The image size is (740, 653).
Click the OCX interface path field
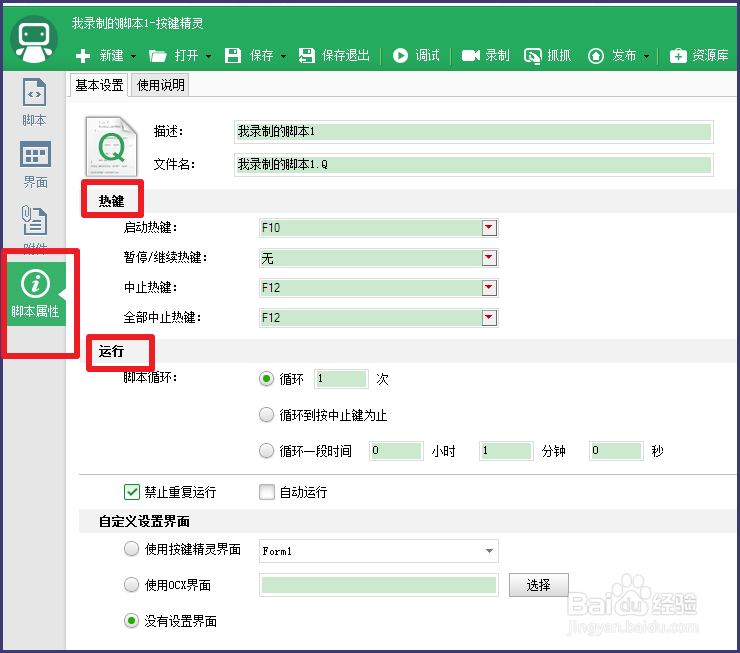[x=378, y=585]
